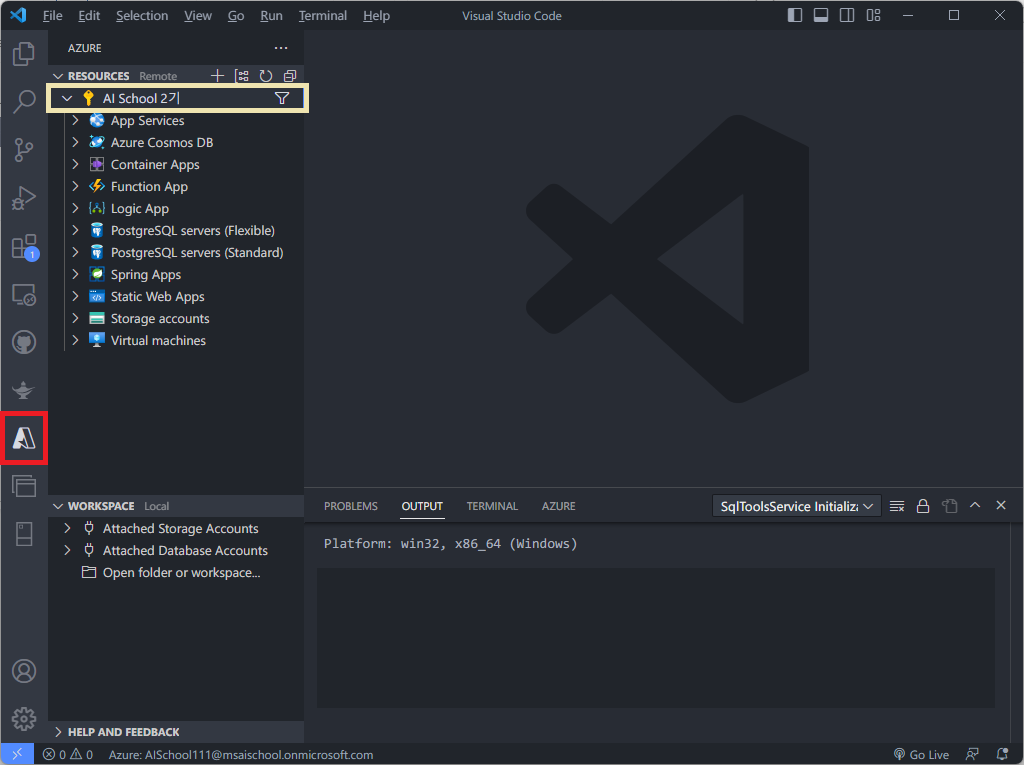Open the output log in editor

(949, 506)
